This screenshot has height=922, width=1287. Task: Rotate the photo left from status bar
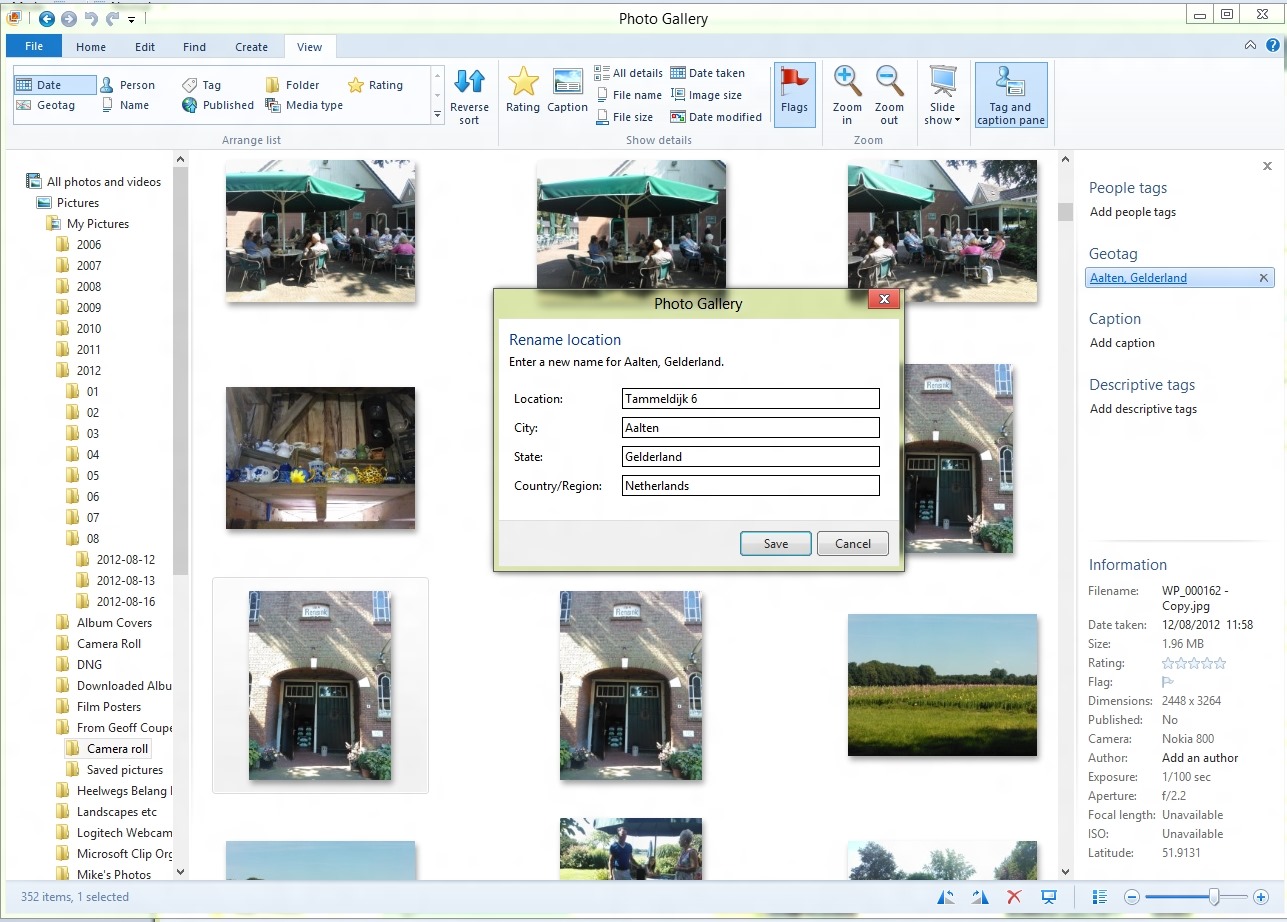[946, 897]
